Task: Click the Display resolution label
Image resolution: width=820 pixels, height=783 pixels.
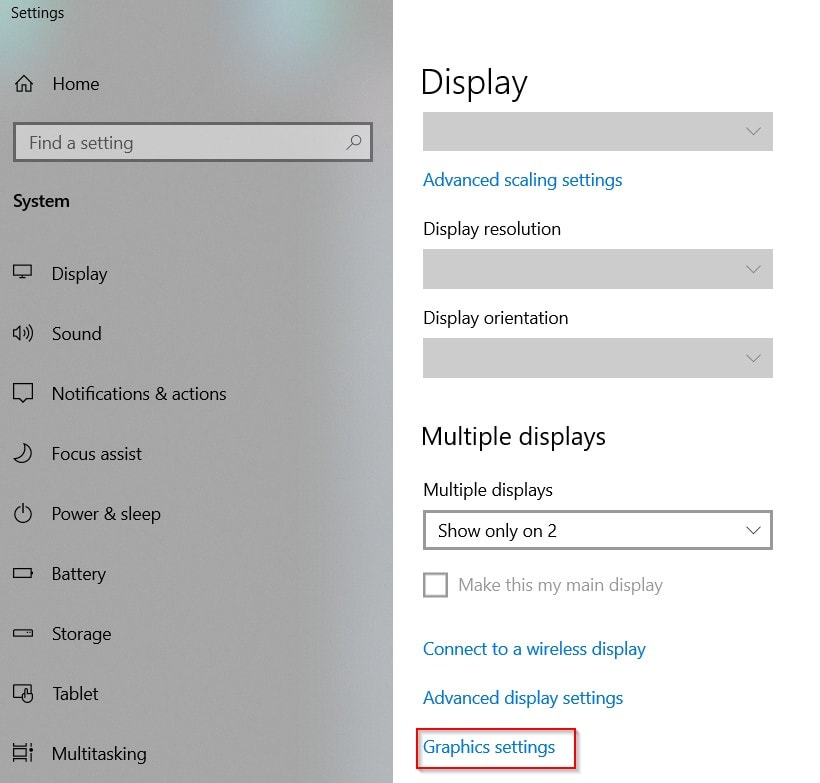Action: (x=492, y=229)
